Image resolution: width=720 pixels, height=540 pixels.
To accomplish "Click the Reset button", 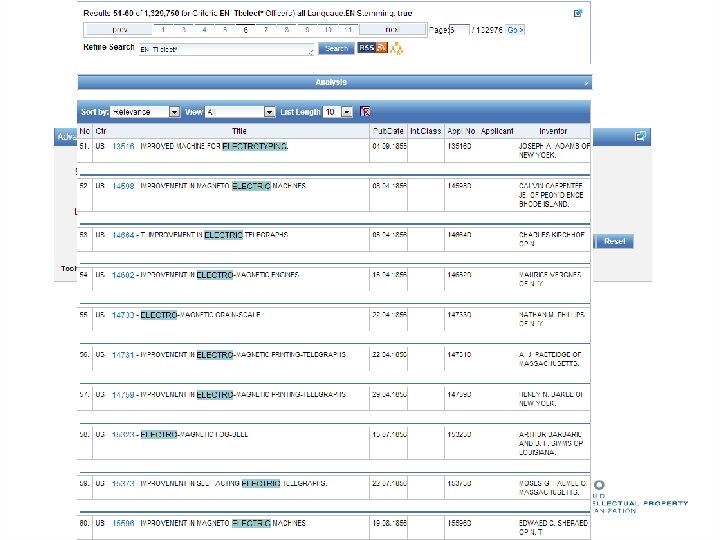I will 614,242.
